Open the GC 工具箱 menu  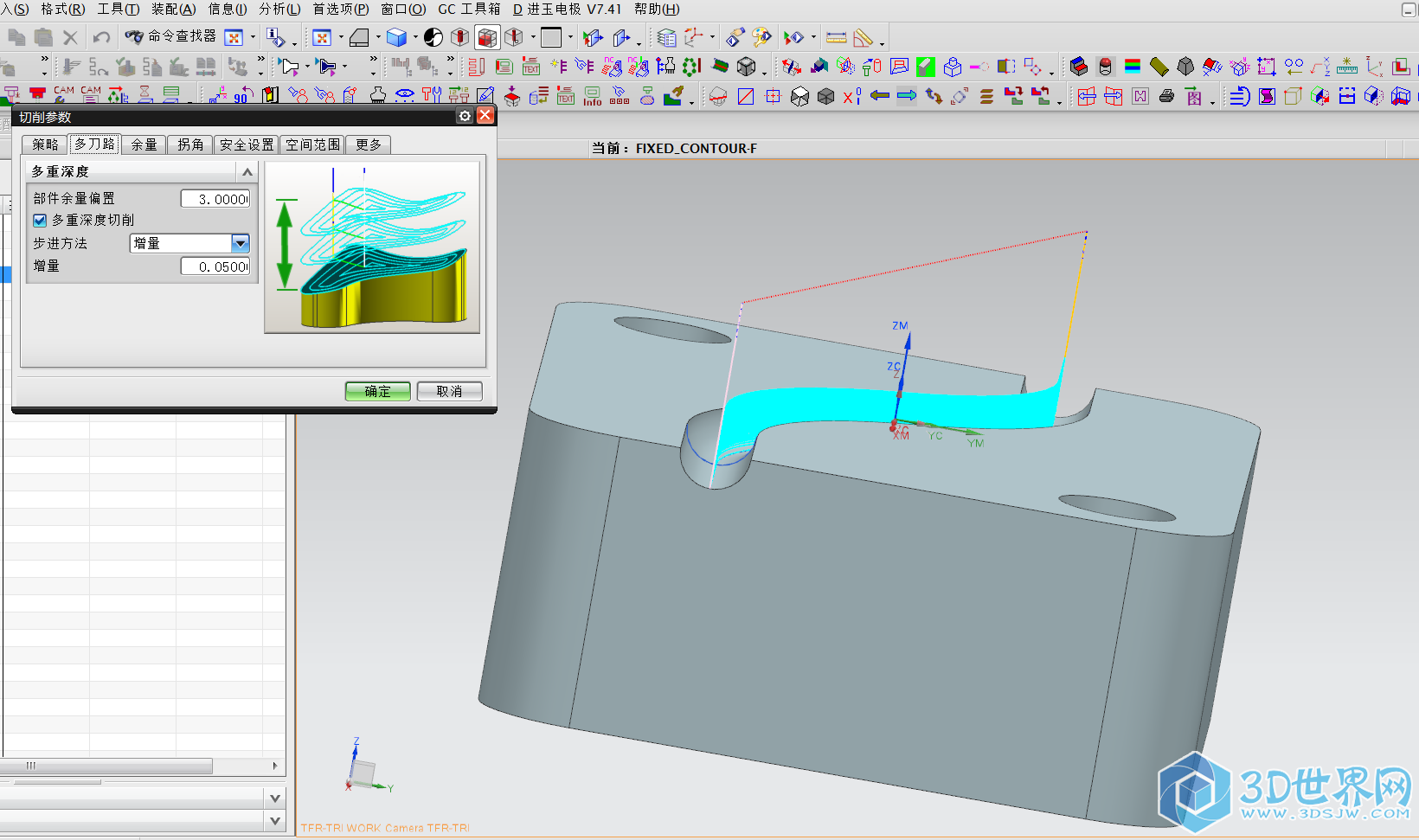point(469,9)
